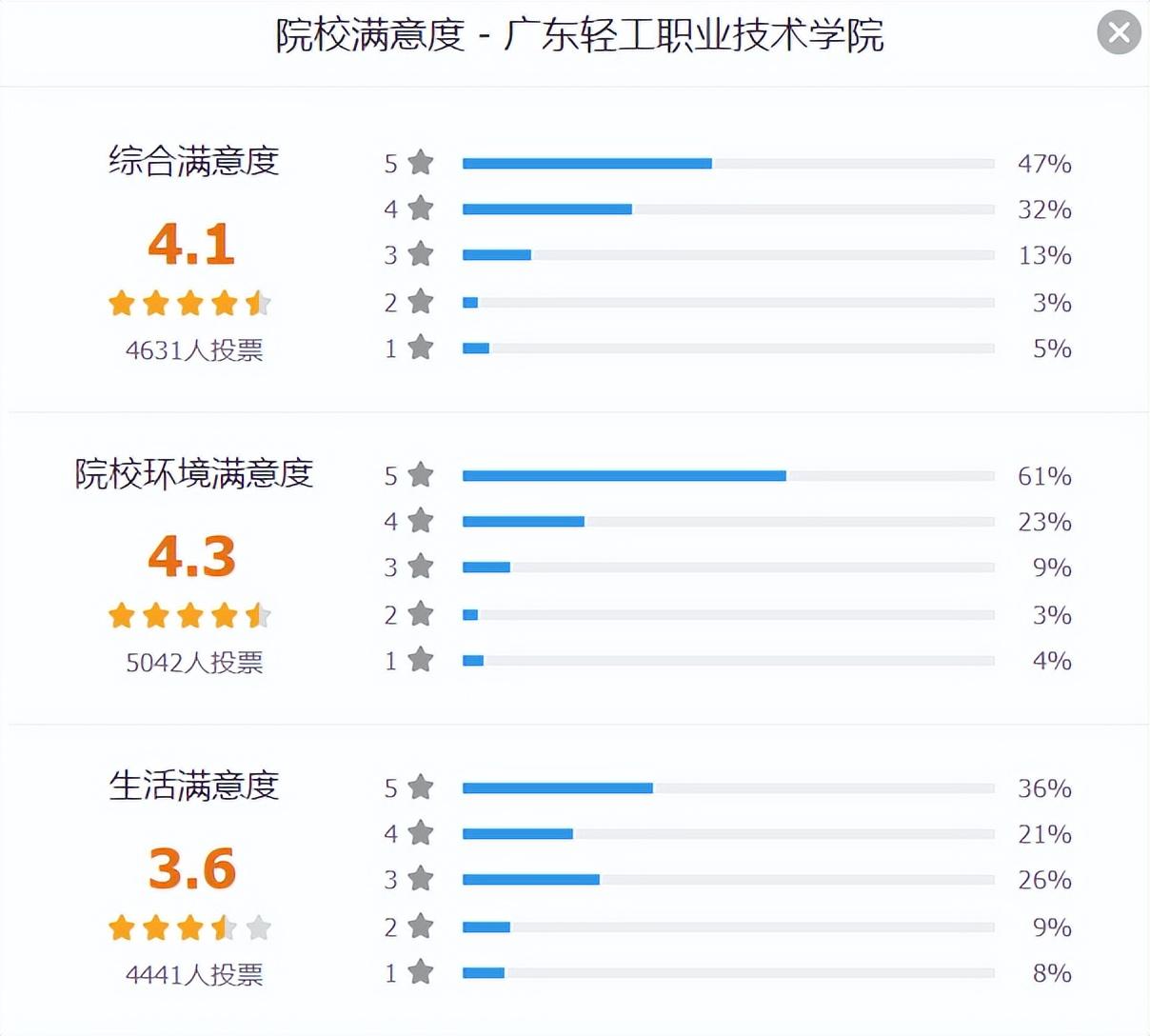The height and width of the screenshot is (1036, 1150).
Task: Click the 4-star row icon under 生活满意度
Action: pos(421,833)
